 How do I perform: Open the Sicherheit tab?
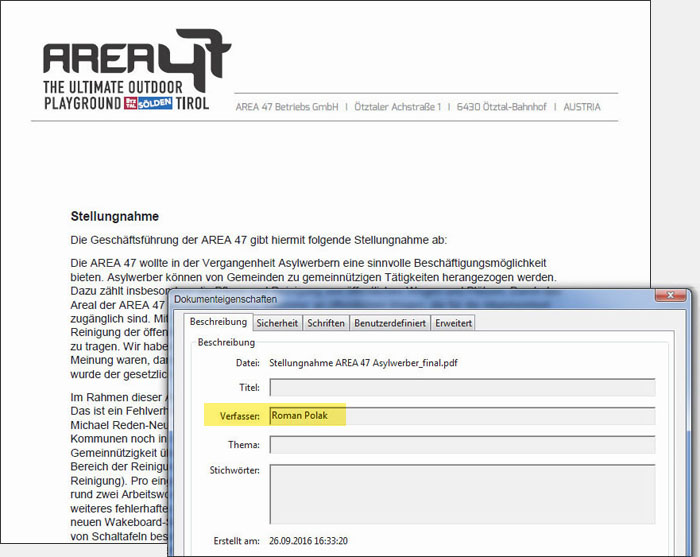click(277, 323)
